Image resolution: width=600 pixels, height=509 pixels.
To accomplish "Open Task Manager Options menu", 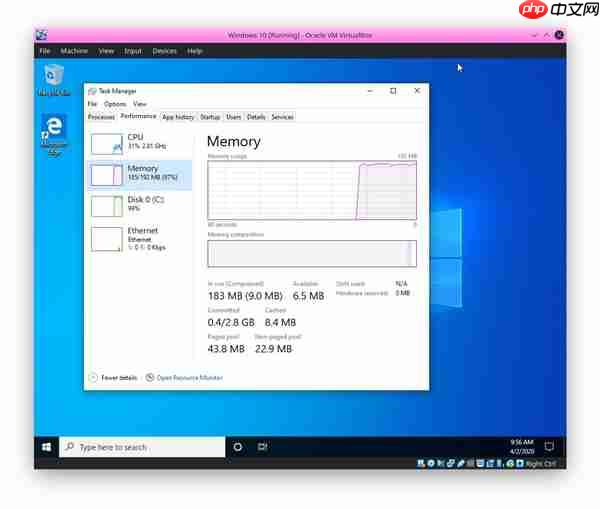I will click(x=115, y=104).
